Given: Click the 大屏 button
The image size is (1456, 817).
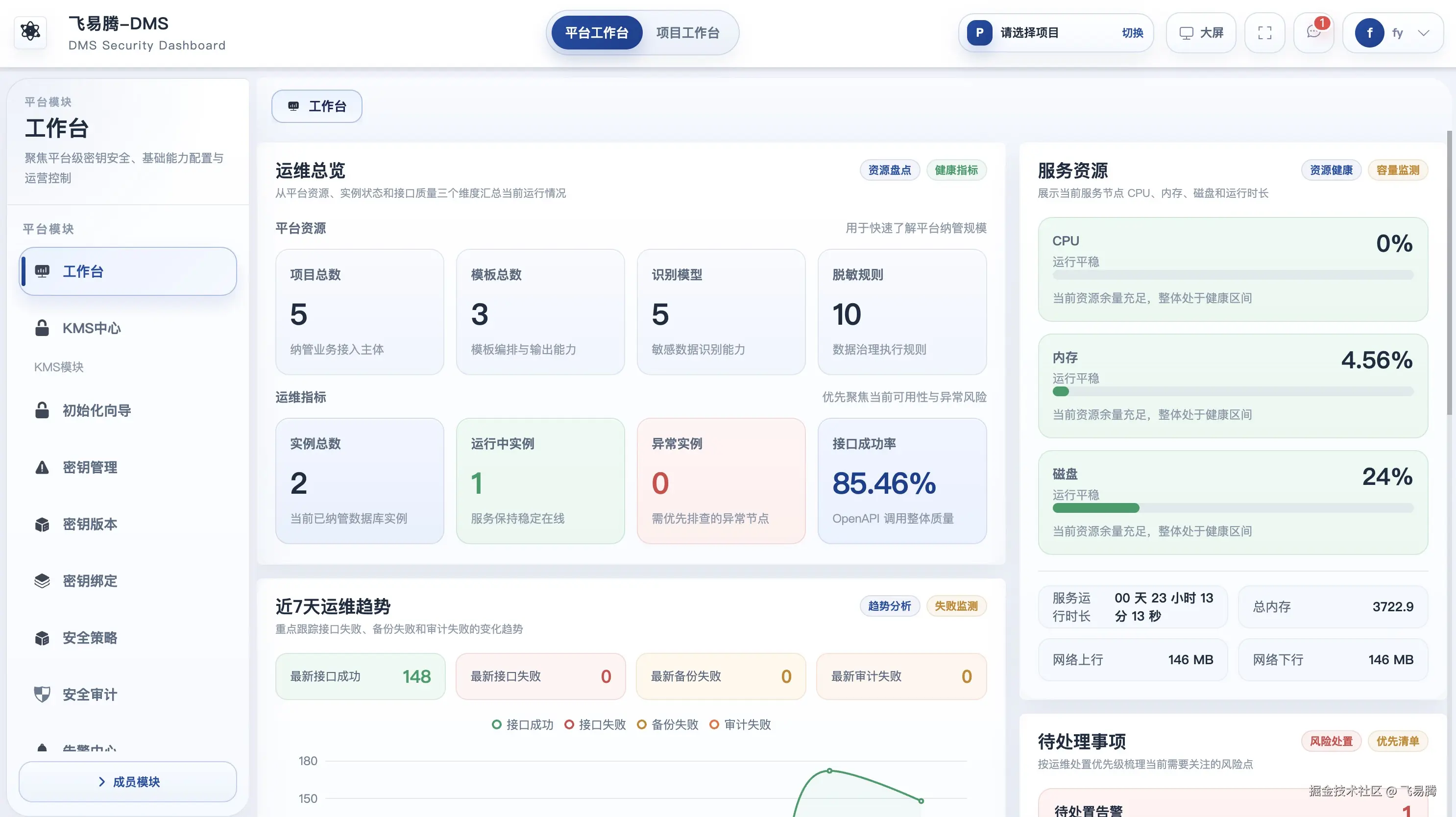Looking at the screenshot, I should pyautogui.click(x=1201, y=33).
